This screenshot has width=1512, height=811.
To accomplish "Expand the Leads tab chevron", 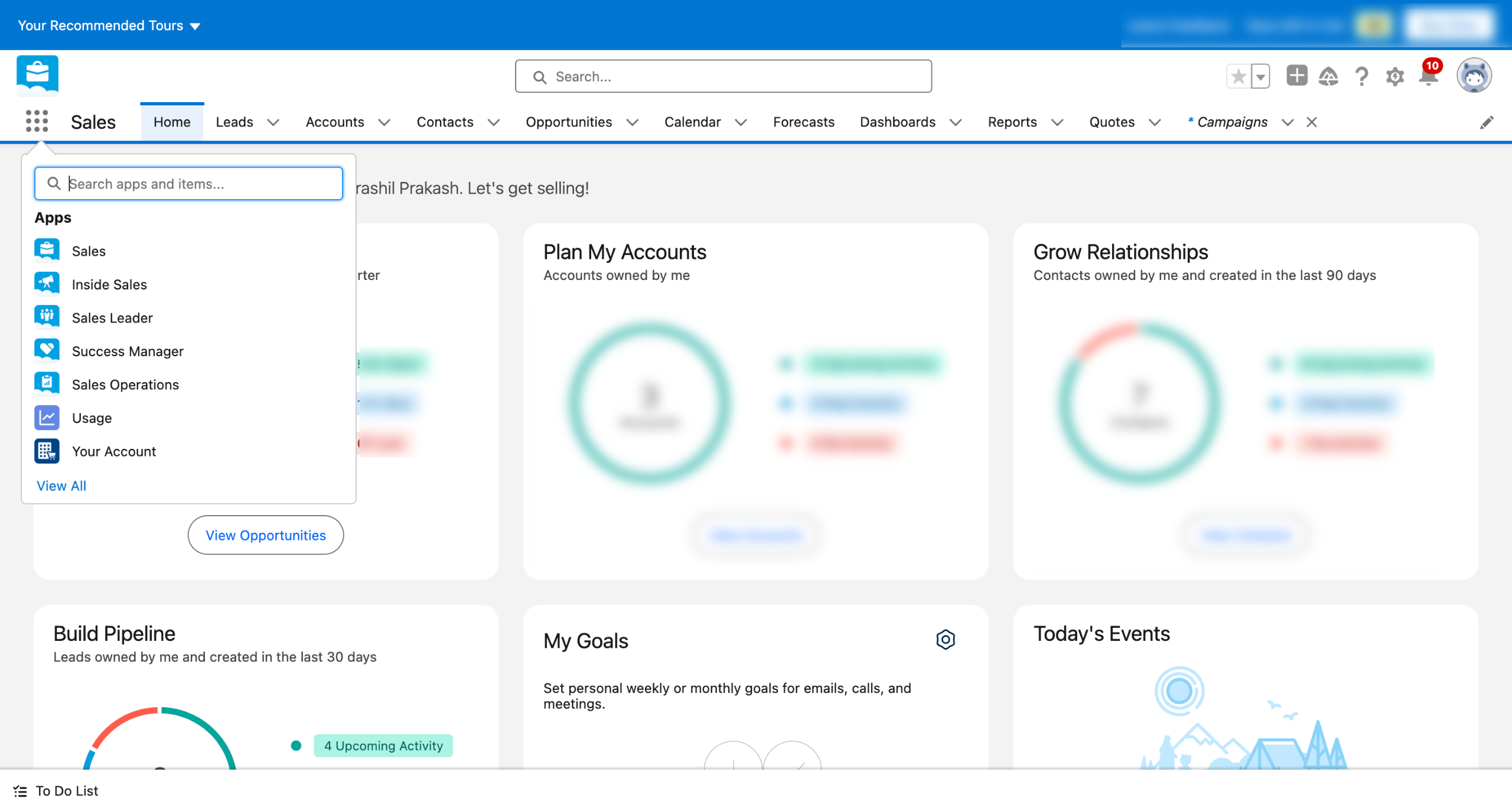I will (273, 122).
